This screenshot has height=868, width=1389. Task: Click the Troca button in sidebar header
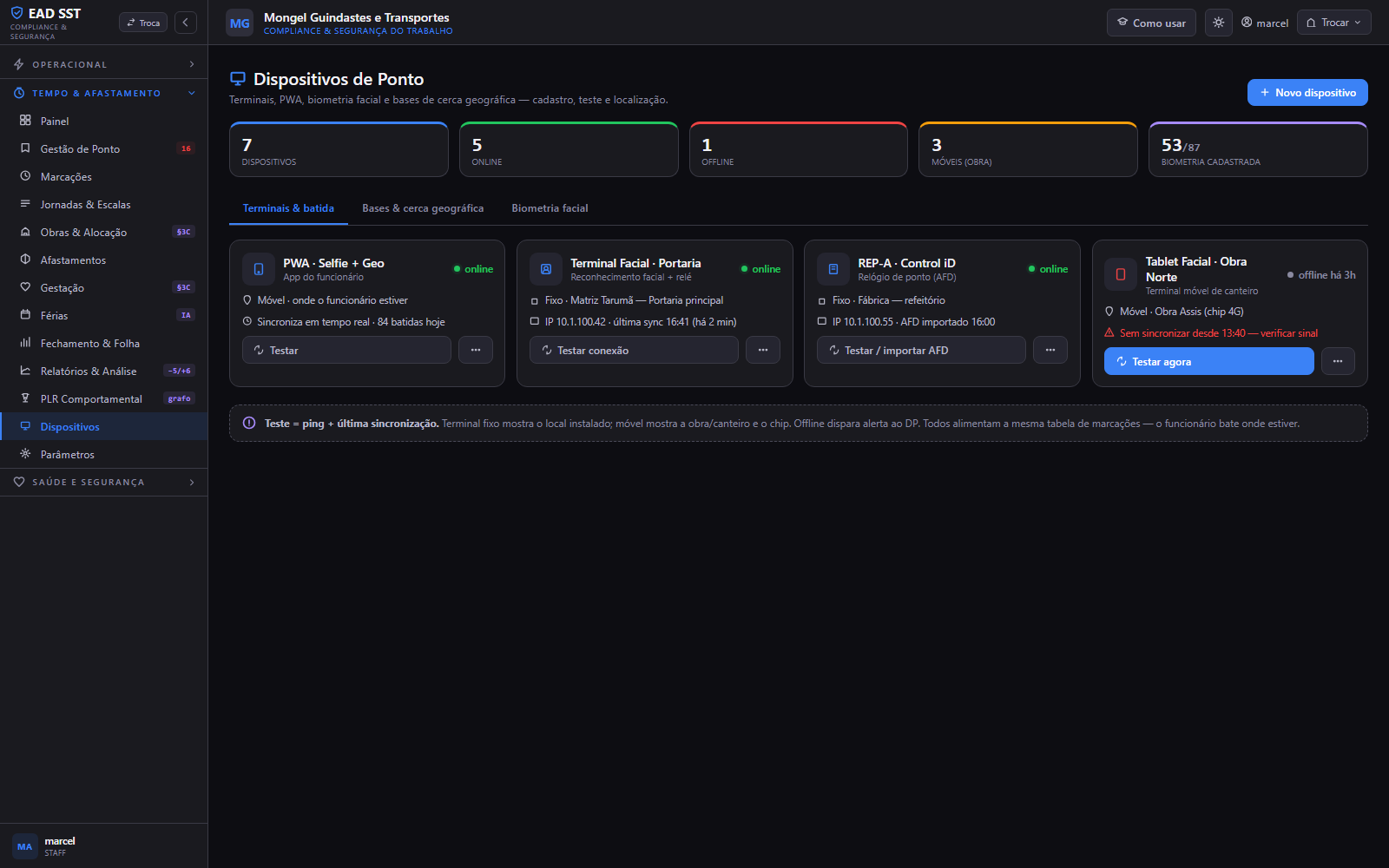coord(143,23)
